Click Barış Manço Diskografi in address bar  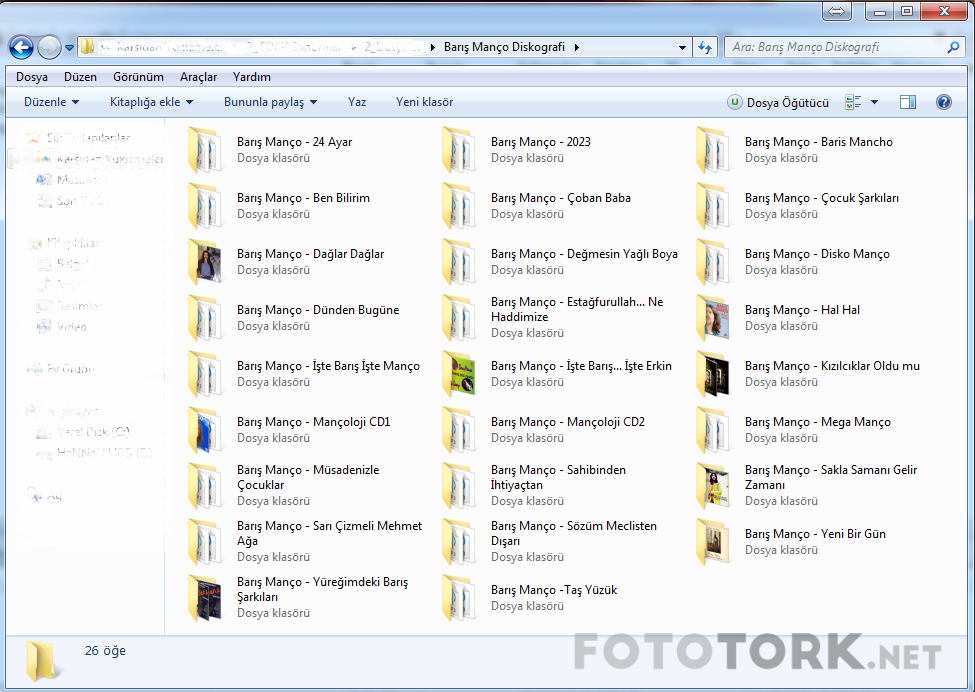[x=504, y=47]
